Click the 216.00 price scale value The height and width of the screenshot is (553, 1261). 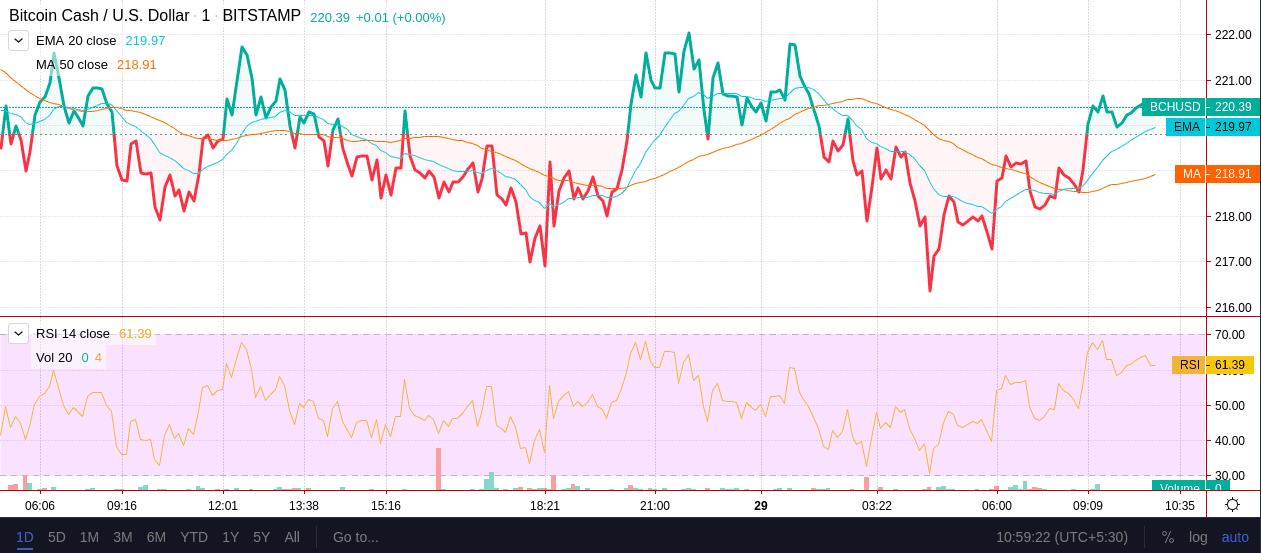[x=1232, y=308]
